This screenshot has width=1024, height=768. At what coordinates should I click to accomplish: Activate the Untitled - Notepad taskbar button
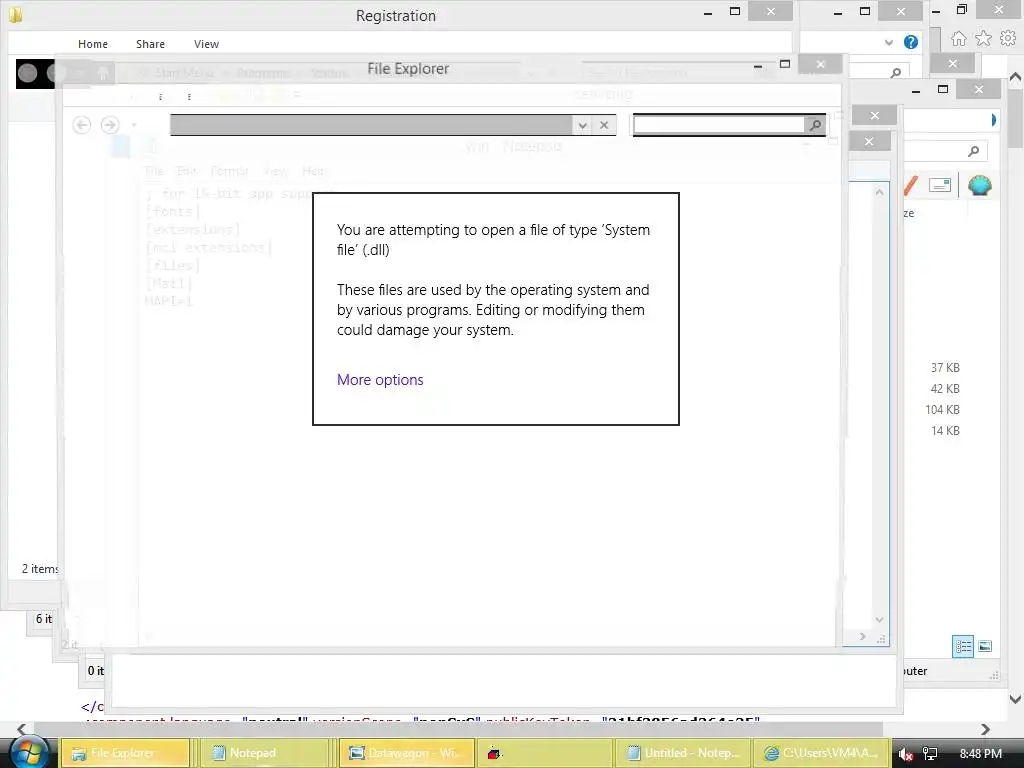682,753
